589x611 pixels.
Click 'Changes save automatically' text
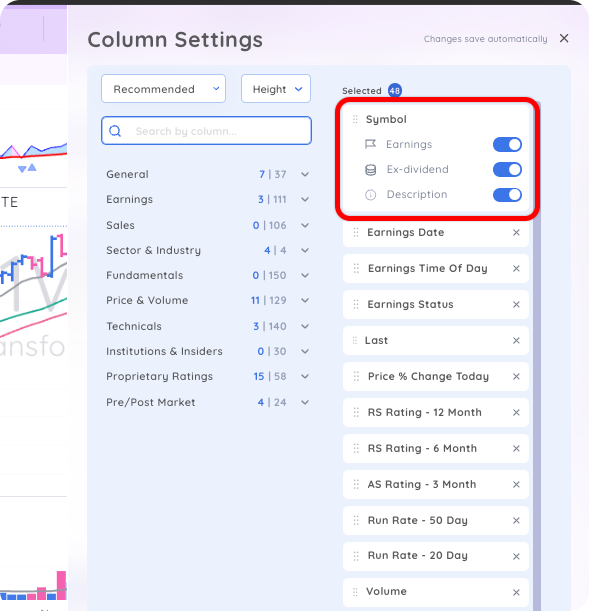point(485,39)
